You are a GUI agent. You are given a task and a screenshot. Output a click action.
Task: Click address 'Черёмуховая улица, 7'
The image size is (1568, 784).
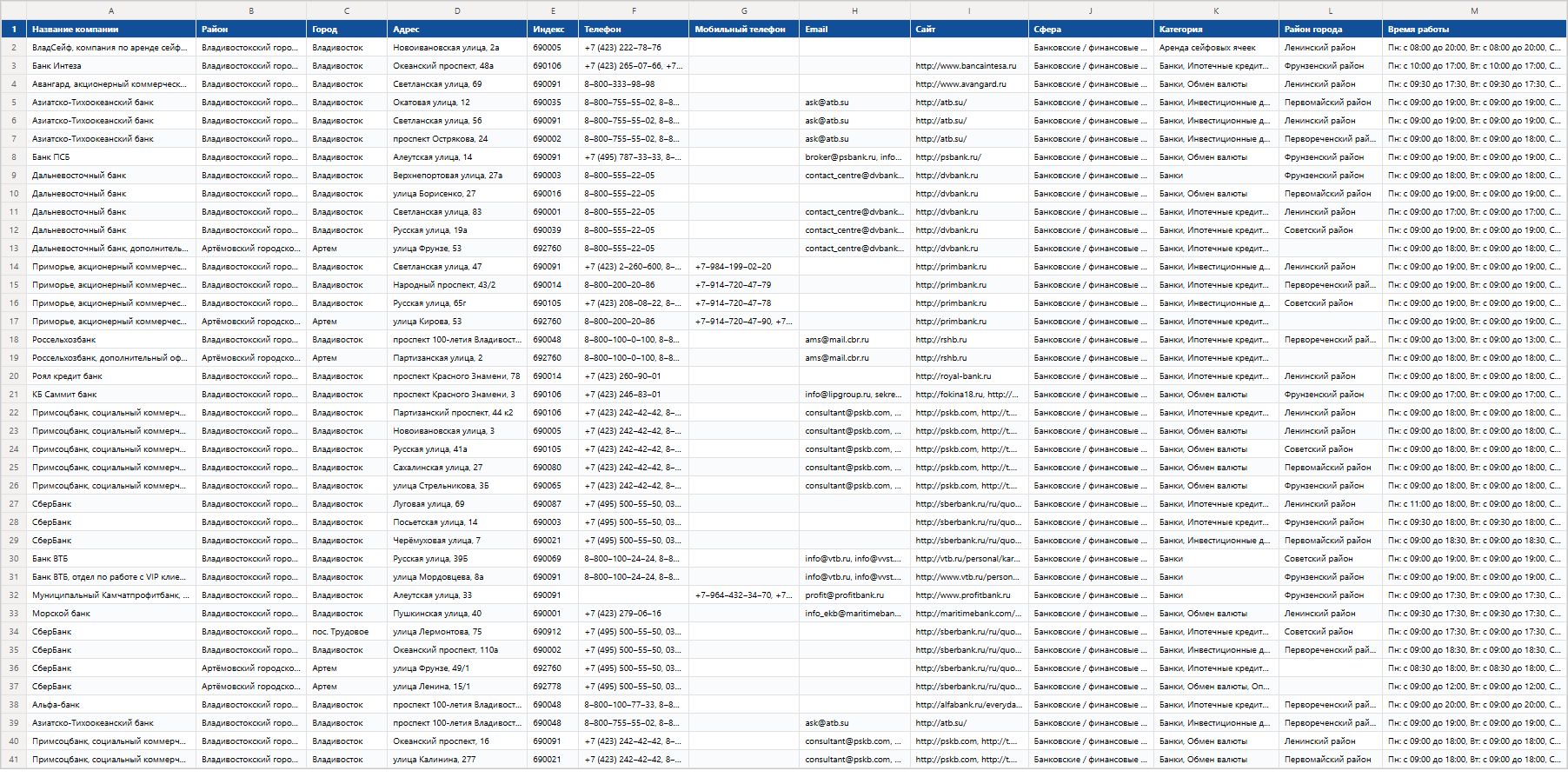(457, 541)
